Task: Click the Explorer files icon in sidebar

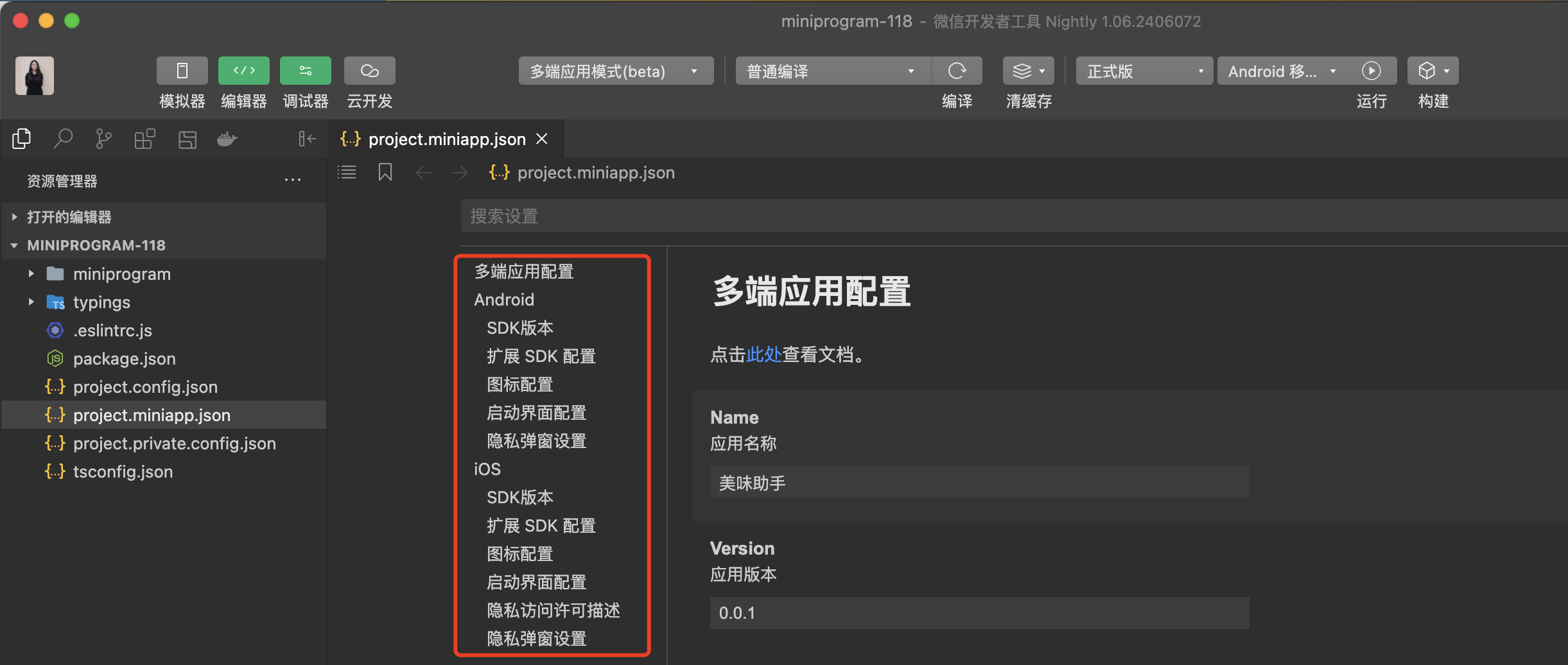Action: 22,139
